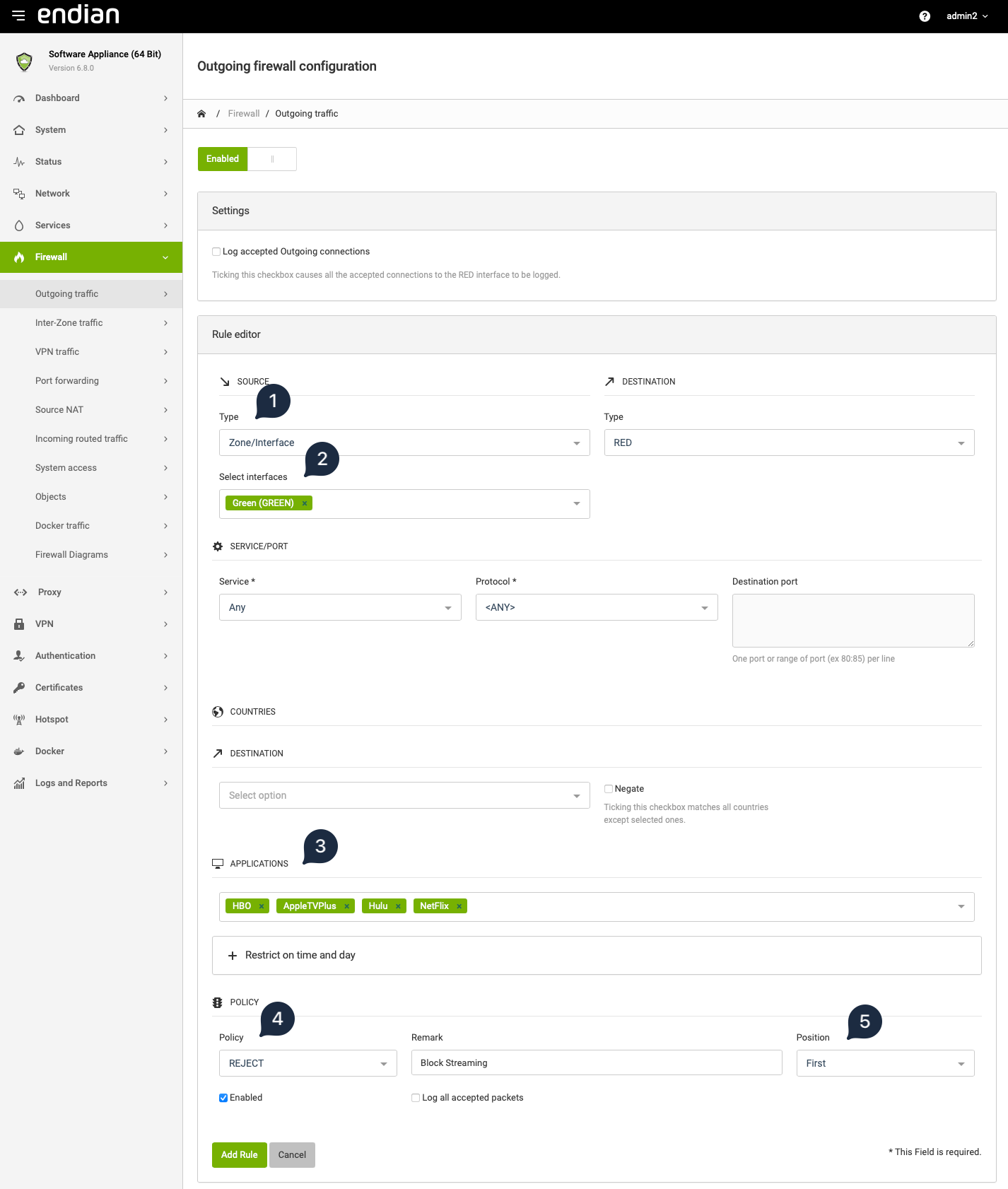Open Firewall Diagrams menu item
This screenshot has width=1008, height=1189.
coord(91,555)
